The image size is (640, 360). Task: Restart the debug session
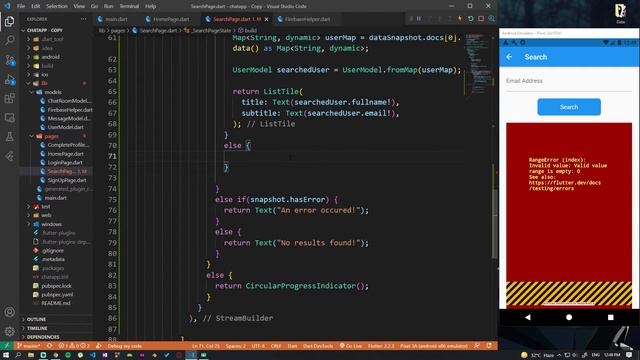471,19
